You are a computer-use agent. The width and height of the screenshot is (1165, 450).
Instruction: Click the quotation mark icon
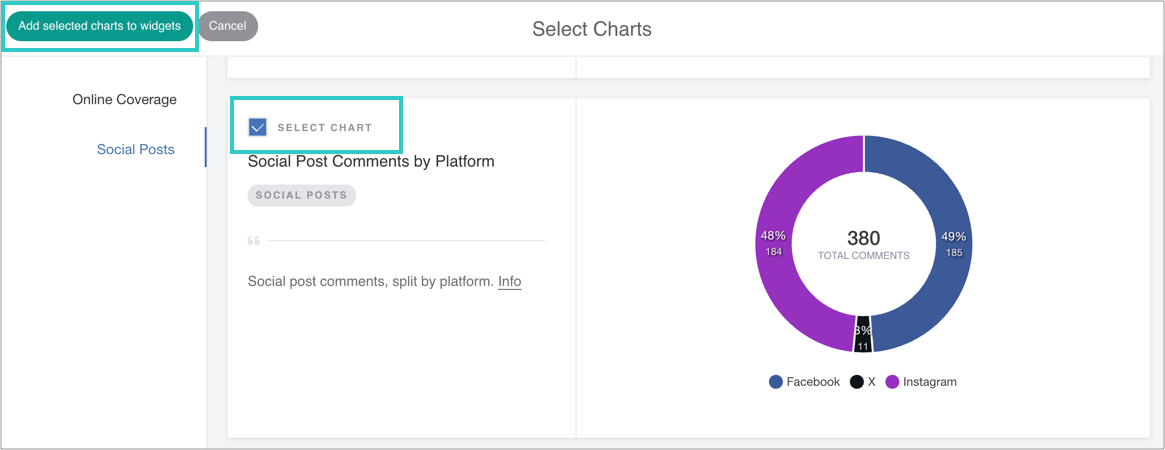click(x=253, y=241)
